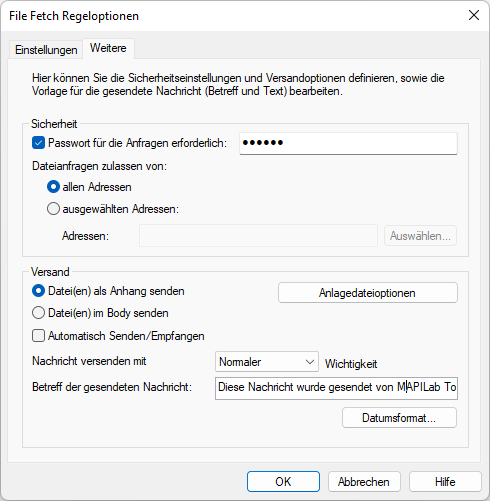
Task: Choose the ausgewählten Adressen option
Action: click(53, 209)
